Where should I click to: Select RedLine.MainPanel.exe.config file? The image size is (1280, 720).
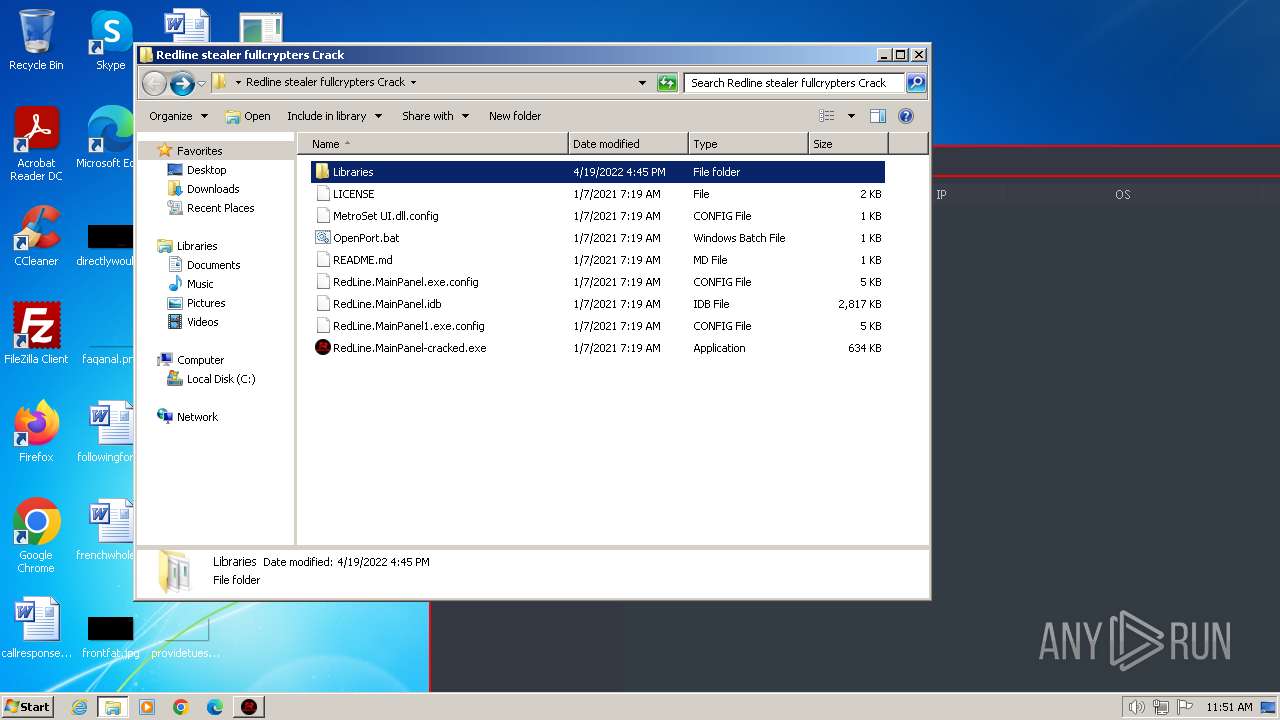597,282
